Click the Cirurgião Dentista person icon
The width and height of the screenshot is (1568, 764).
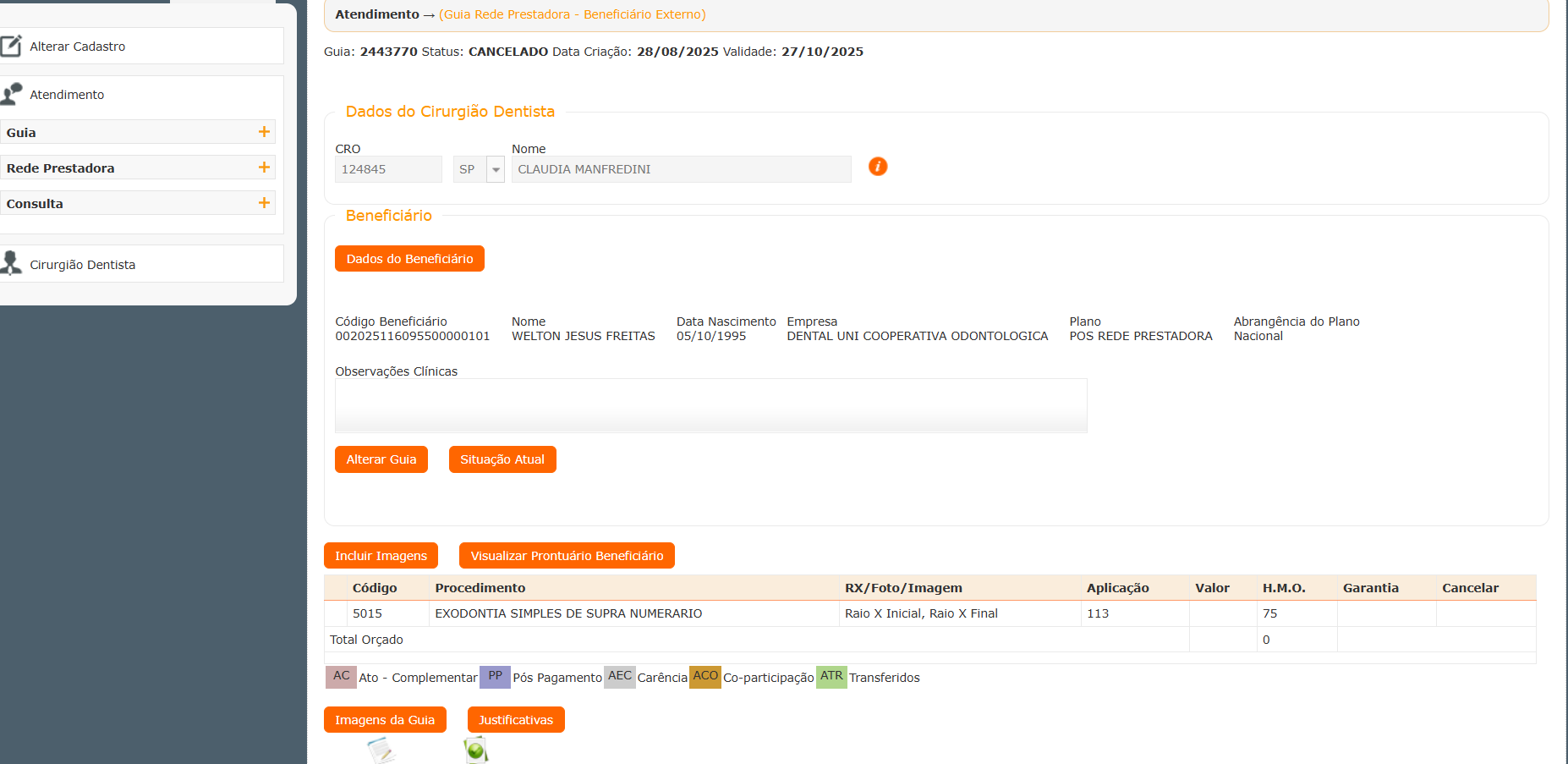point(11,263)
